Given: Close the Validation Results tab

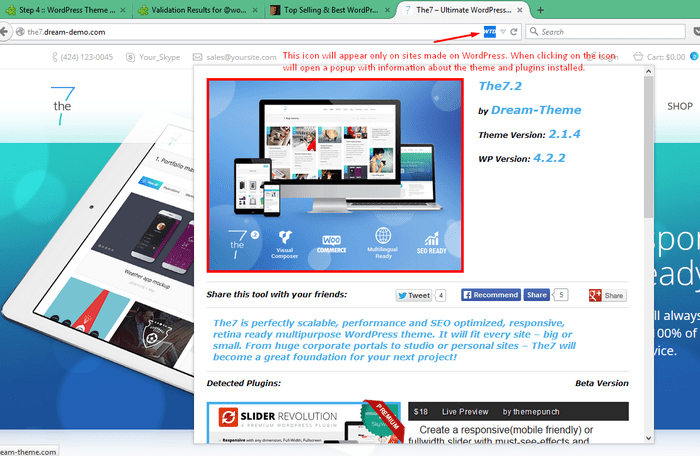Looking at the screenshot, I should click(255, 10).
